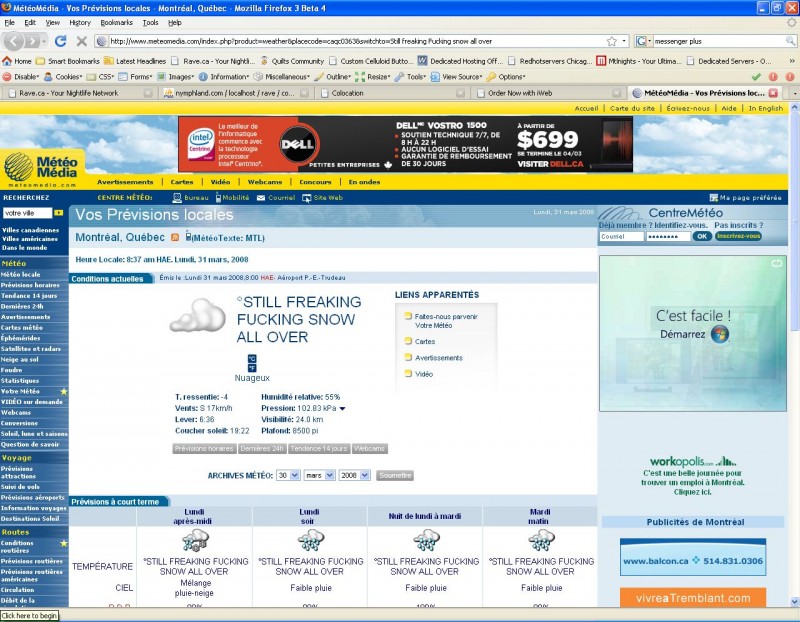
Task: Open the Cookies dropdown in developer toolbar
Action: point(63,77)
